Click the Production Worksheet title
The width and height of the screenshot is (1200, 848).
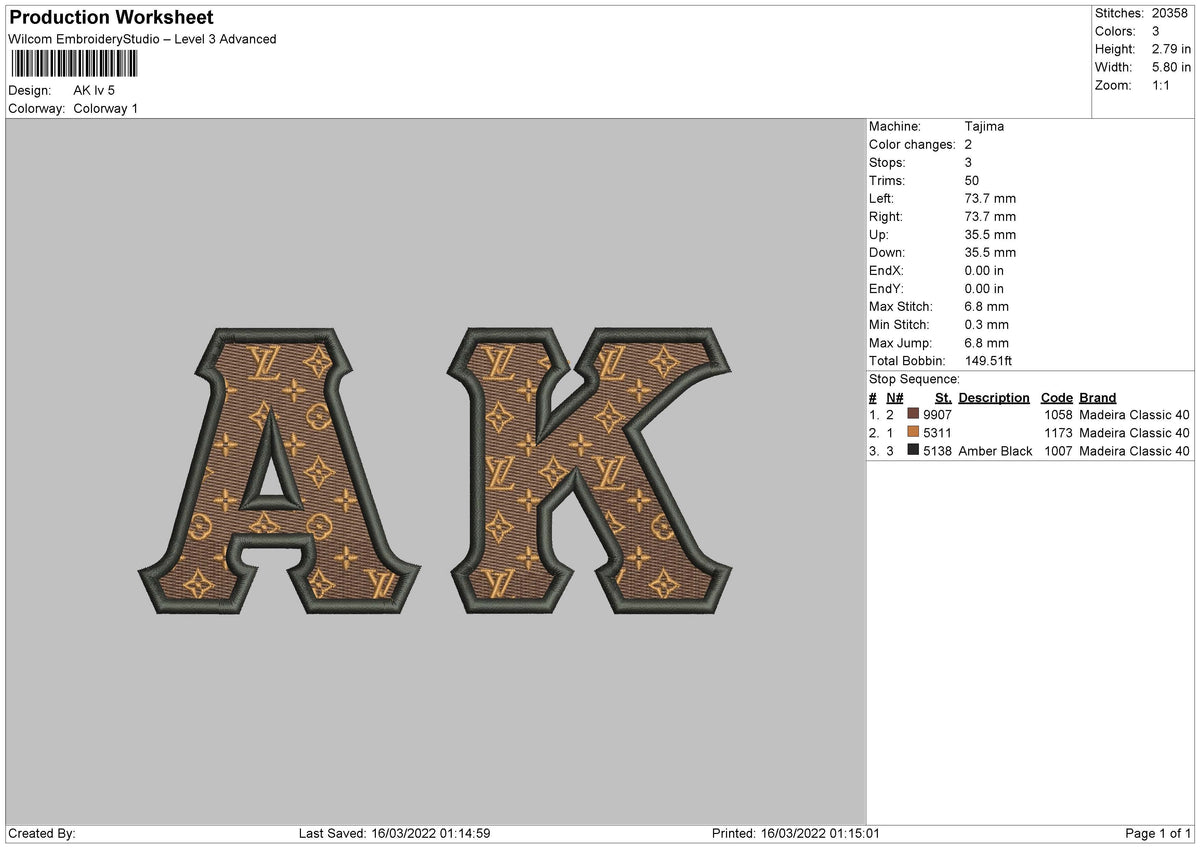click(x=111, y=18)
